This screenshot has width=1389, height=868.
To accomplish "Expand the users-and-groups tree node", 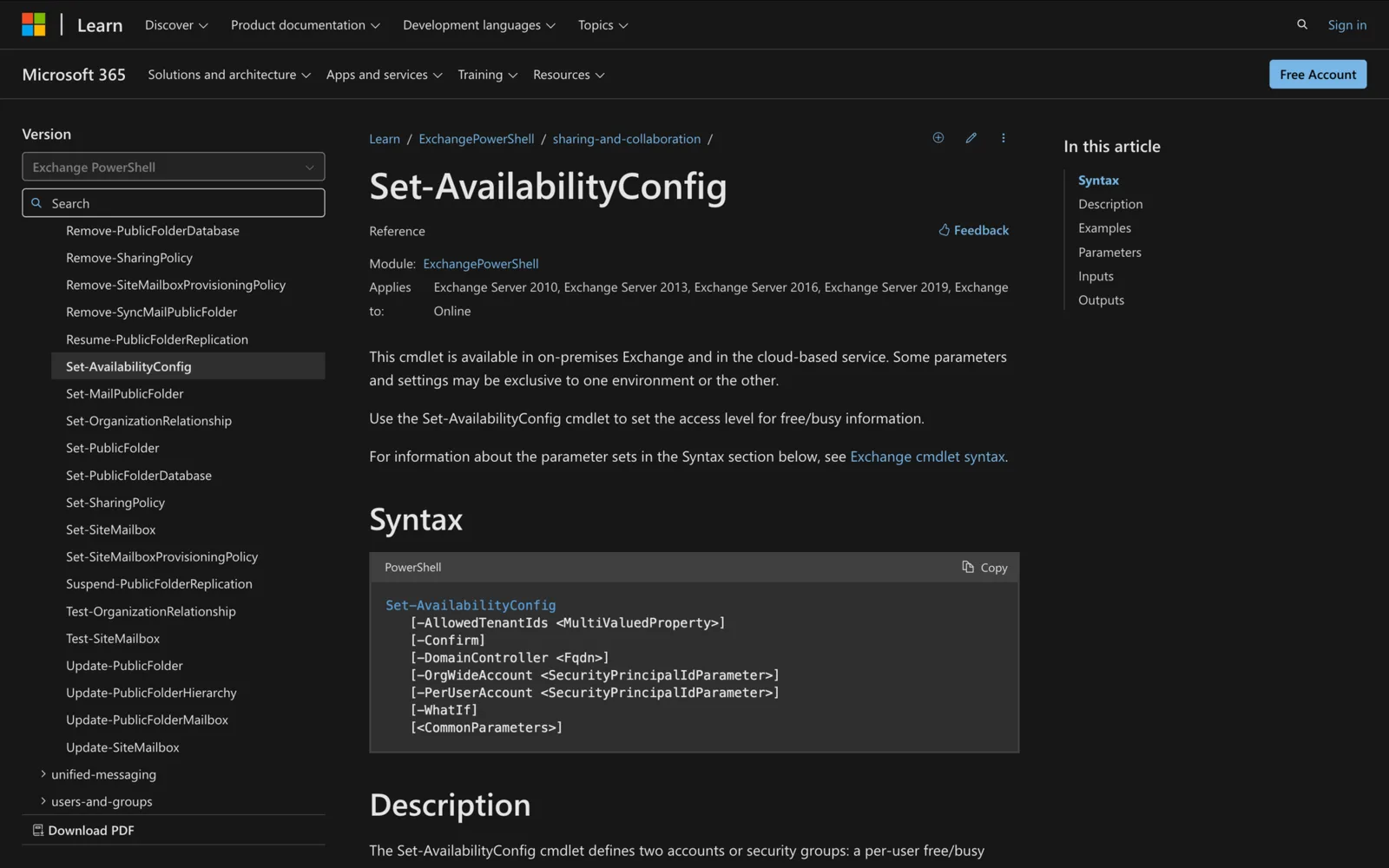I will click(96, 801).
